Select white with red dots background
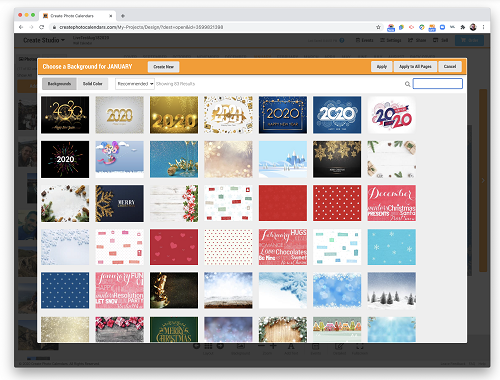Screen dimensions: 500x380 tap(228, 247)
